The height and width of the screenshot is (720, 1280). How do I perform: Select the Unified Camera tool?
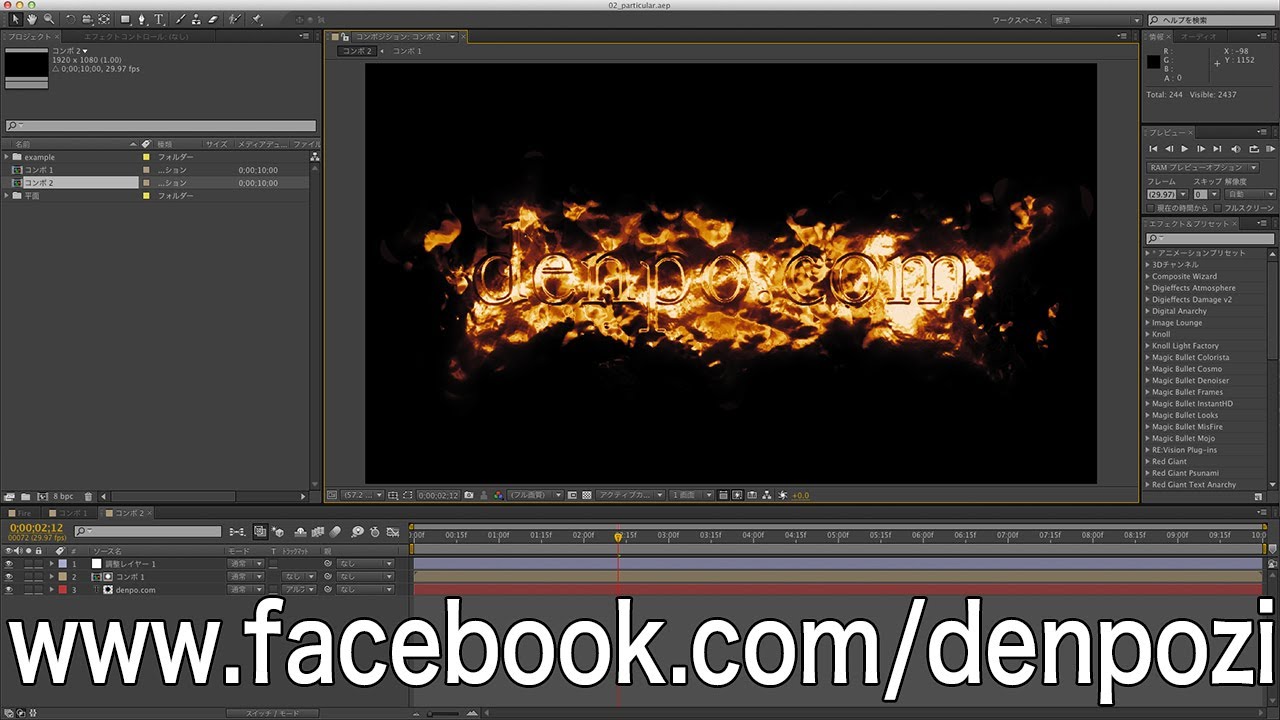point(87,19)
